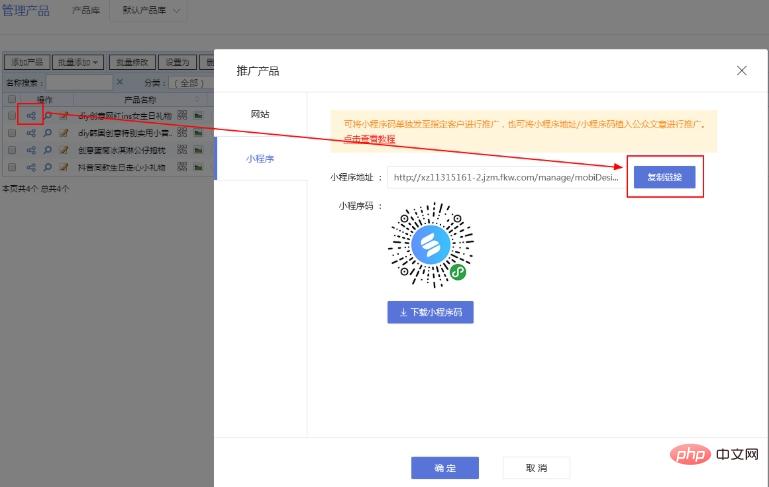
Task: Edit the diy韩国创意 product via pencil icon
Action: pos(64,133)
